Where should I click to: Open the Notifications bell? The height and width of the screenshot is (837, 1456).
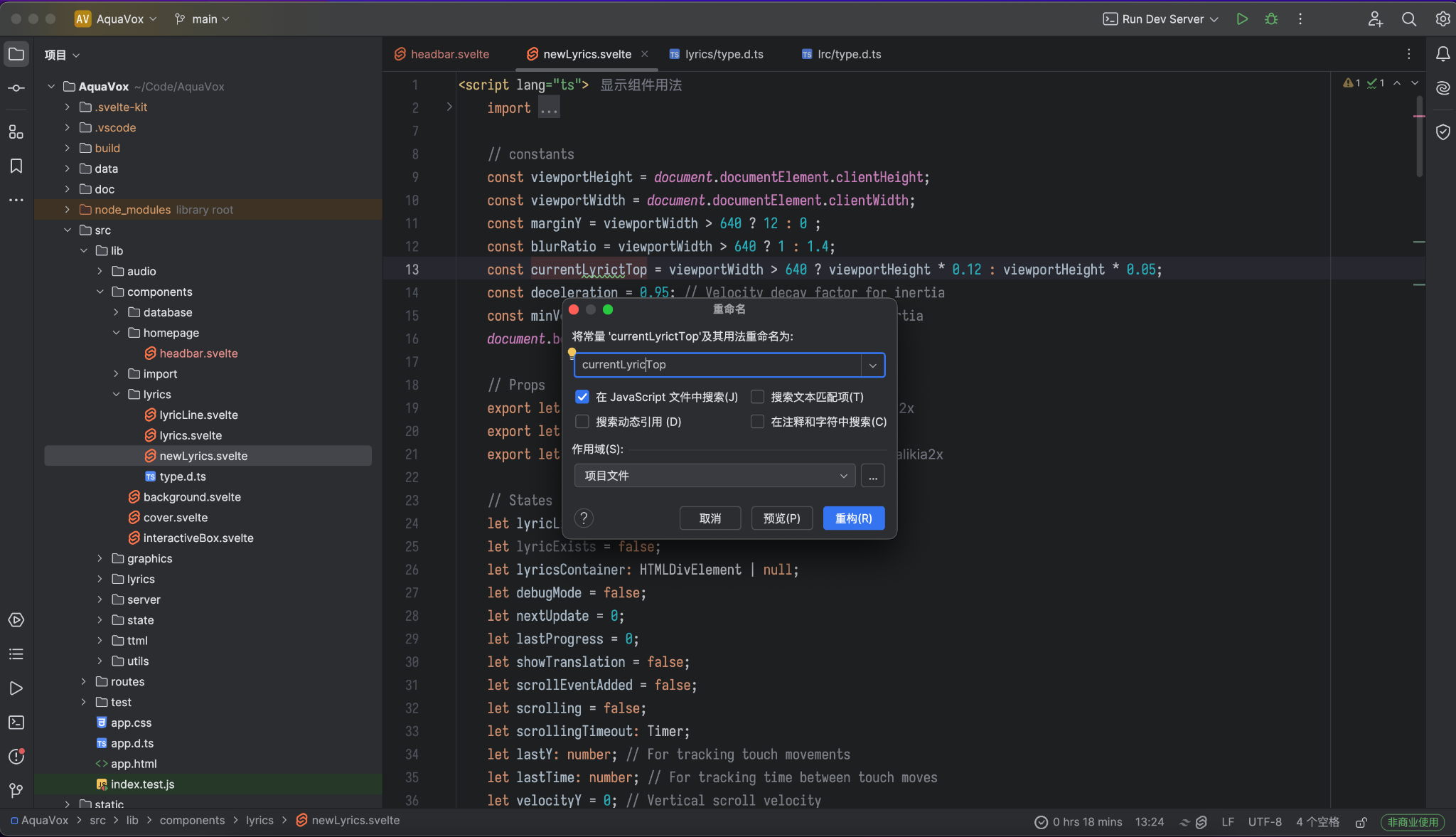[1442, 53]
